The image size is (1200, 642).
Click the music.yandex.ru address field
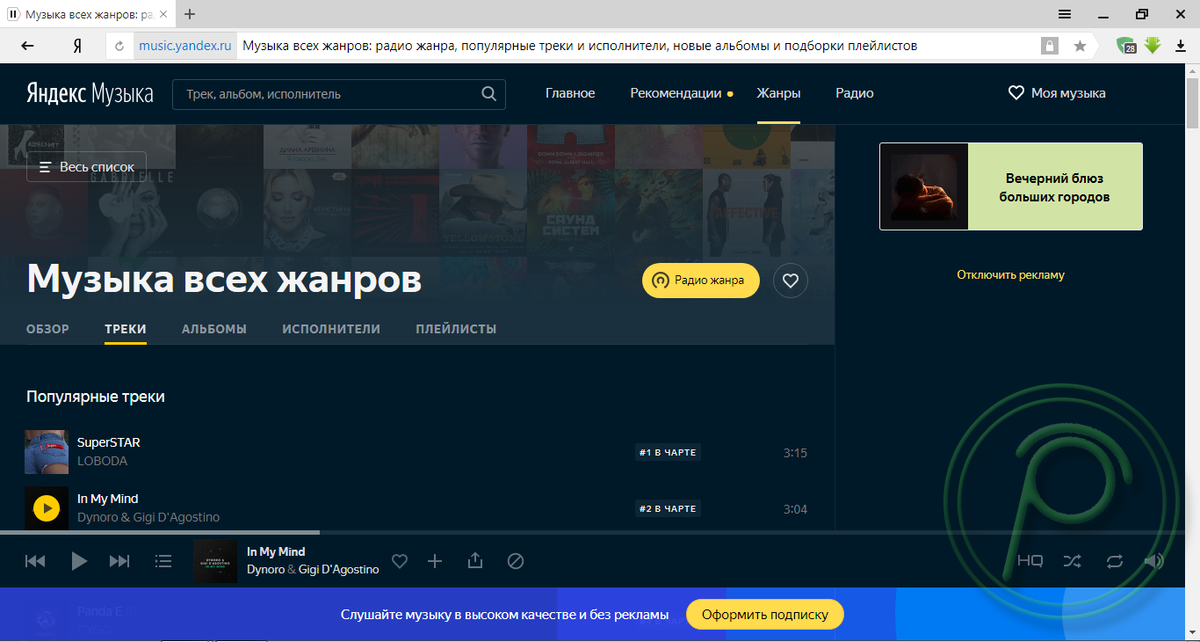coord(185,46)
